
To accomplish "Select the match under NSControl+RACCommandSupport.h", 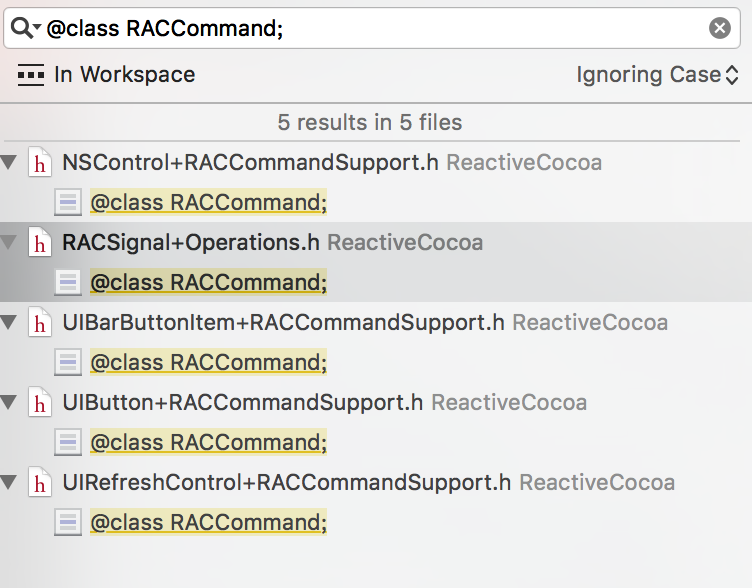I will (x=208, y=203).
